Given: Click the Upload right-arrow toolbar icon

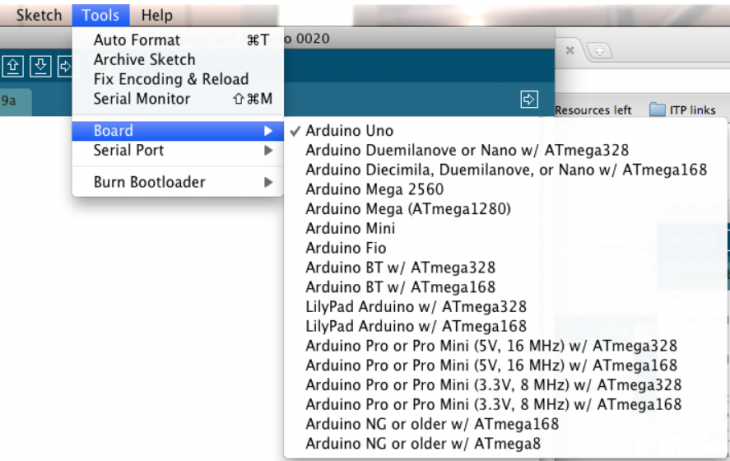Looking at the screenshot, I should (64, 66).
